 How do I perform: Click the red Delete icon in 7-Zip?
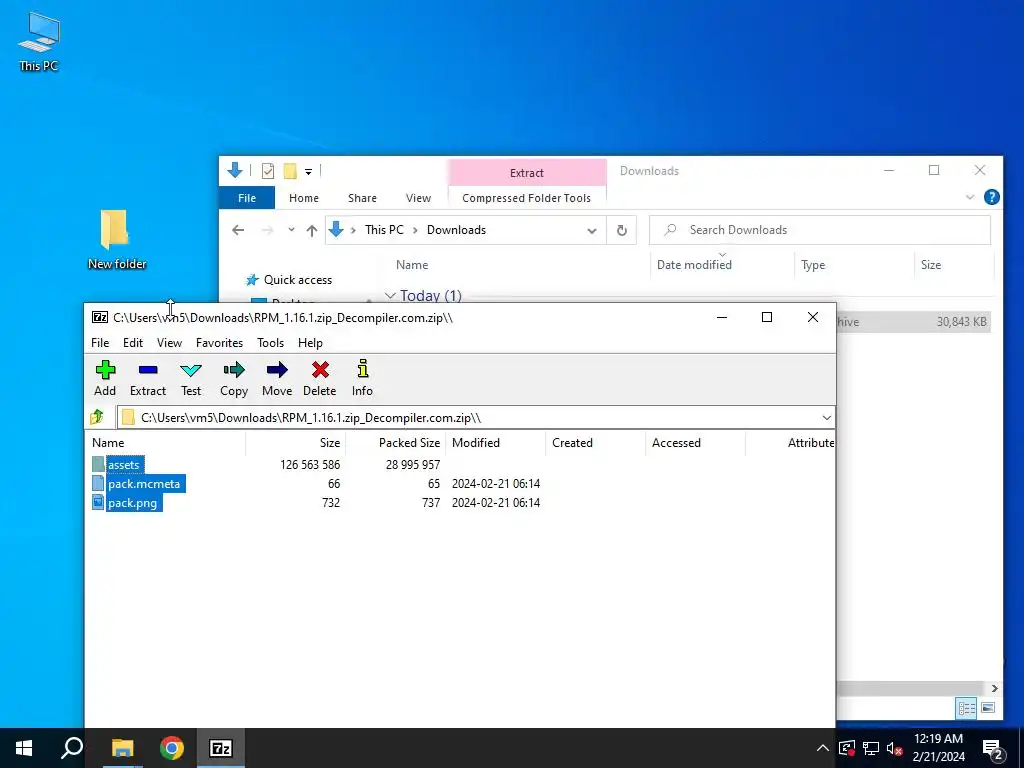click(319, 378)
